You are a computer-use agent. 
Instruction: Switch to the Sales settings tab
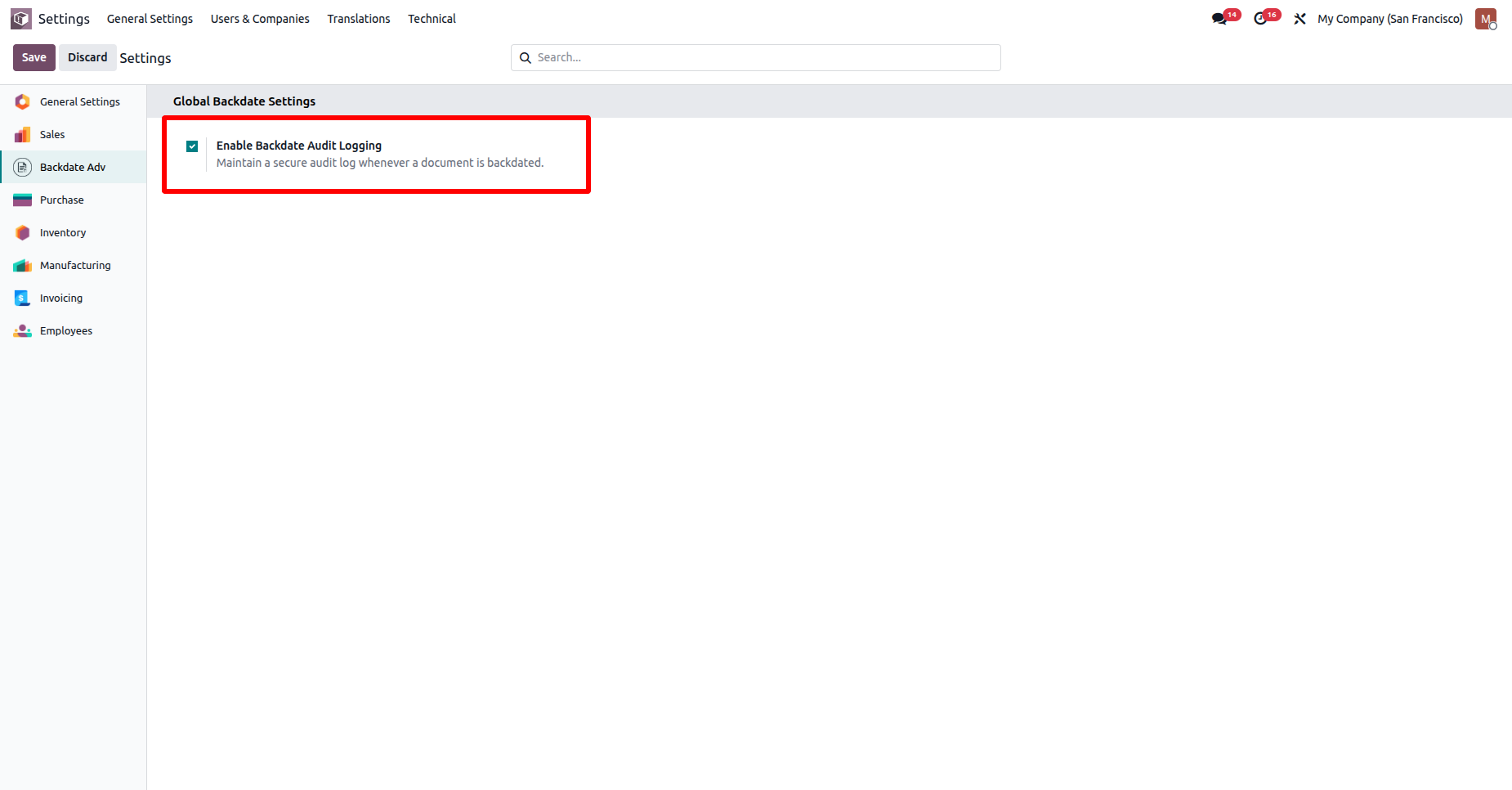(x=74, y=134)
